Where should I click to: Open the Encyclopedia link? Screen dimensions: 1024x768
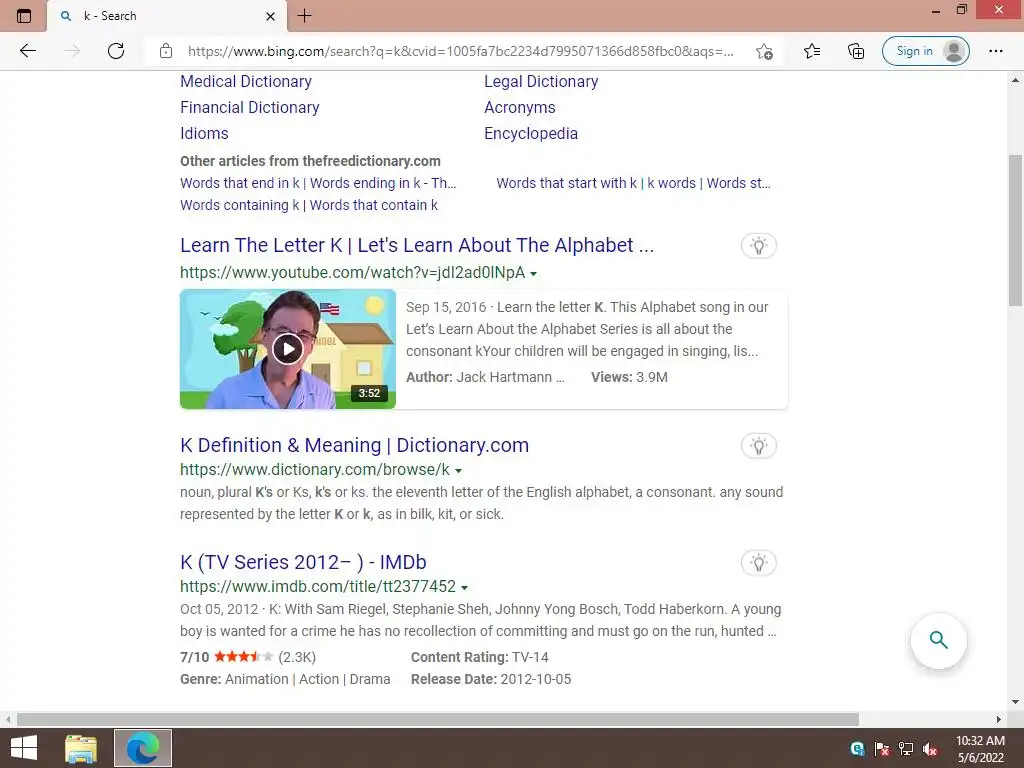pos(531,134)
